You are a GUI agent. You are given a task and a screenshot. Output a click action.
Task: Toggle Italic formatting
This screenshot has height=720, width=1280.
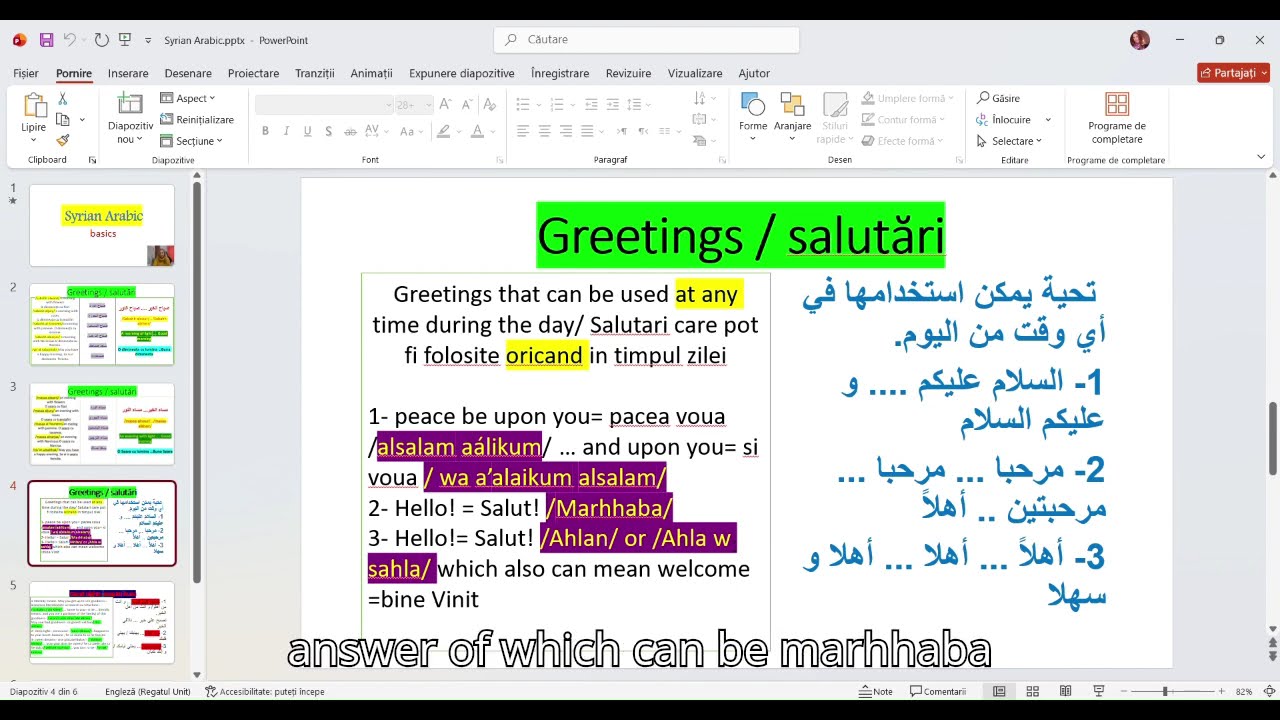(286, 131)
